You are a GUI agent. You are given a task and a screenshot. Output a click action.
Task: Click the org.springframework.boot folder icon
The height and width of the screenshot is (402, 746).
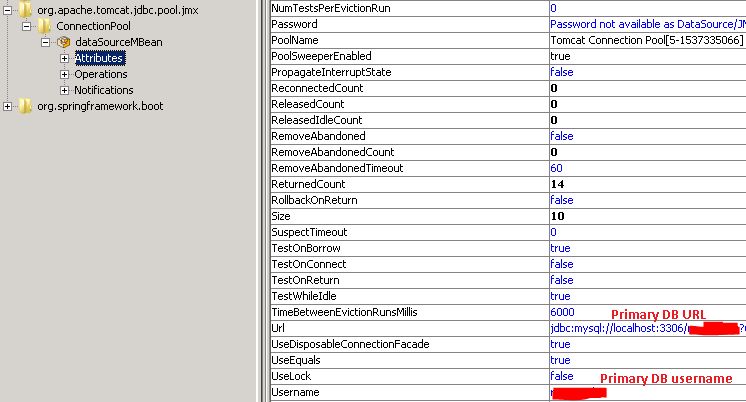coord(25,106)
